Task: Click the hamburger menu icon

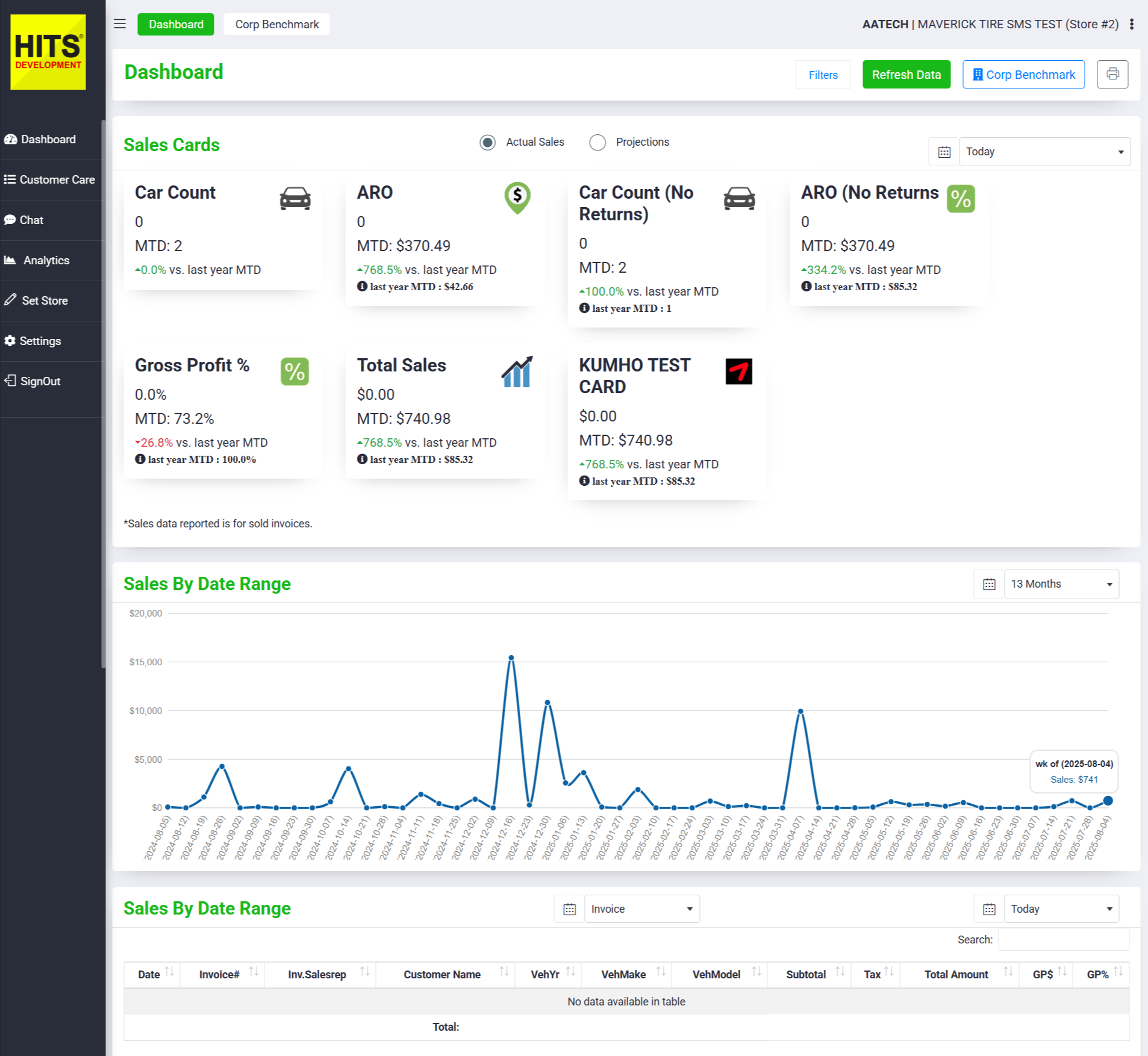Action: click(x=120, y=24)
